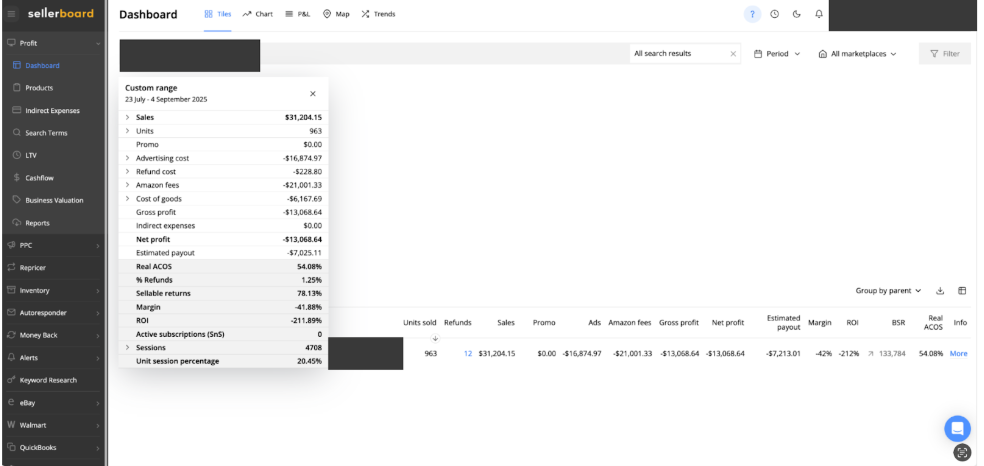
Task: Open the Period dropdown
Action: tap(777, 54)
